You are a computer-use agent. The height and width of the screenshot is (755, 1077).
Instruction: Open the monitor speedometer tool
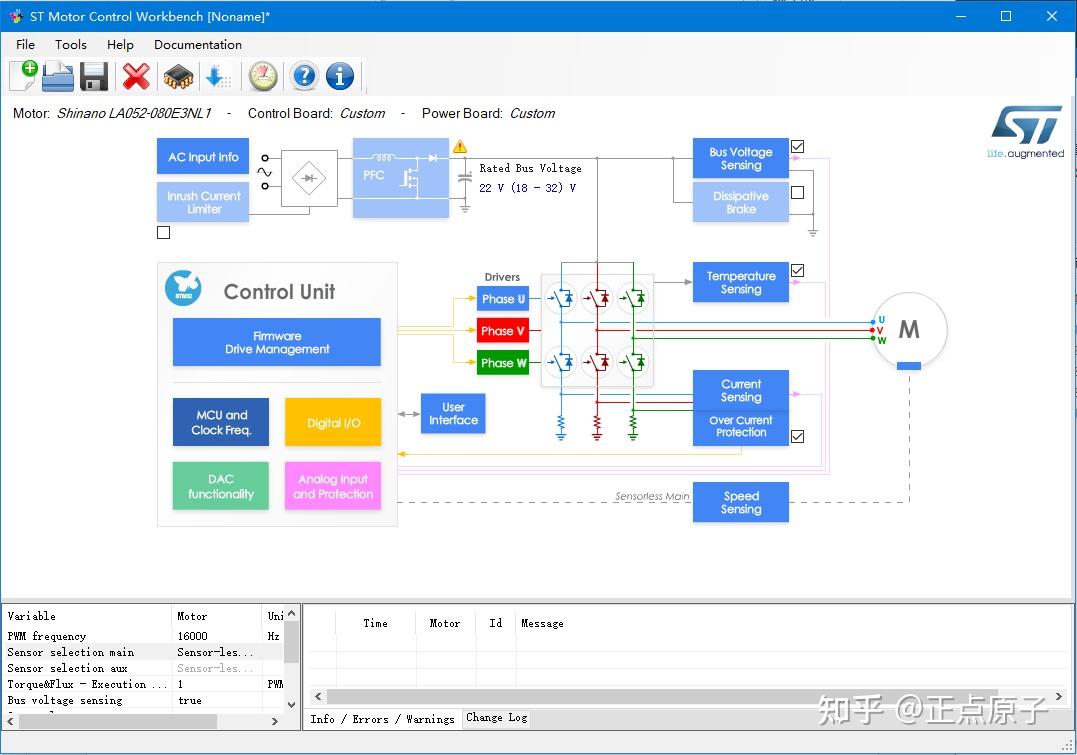tap(262, 76)
